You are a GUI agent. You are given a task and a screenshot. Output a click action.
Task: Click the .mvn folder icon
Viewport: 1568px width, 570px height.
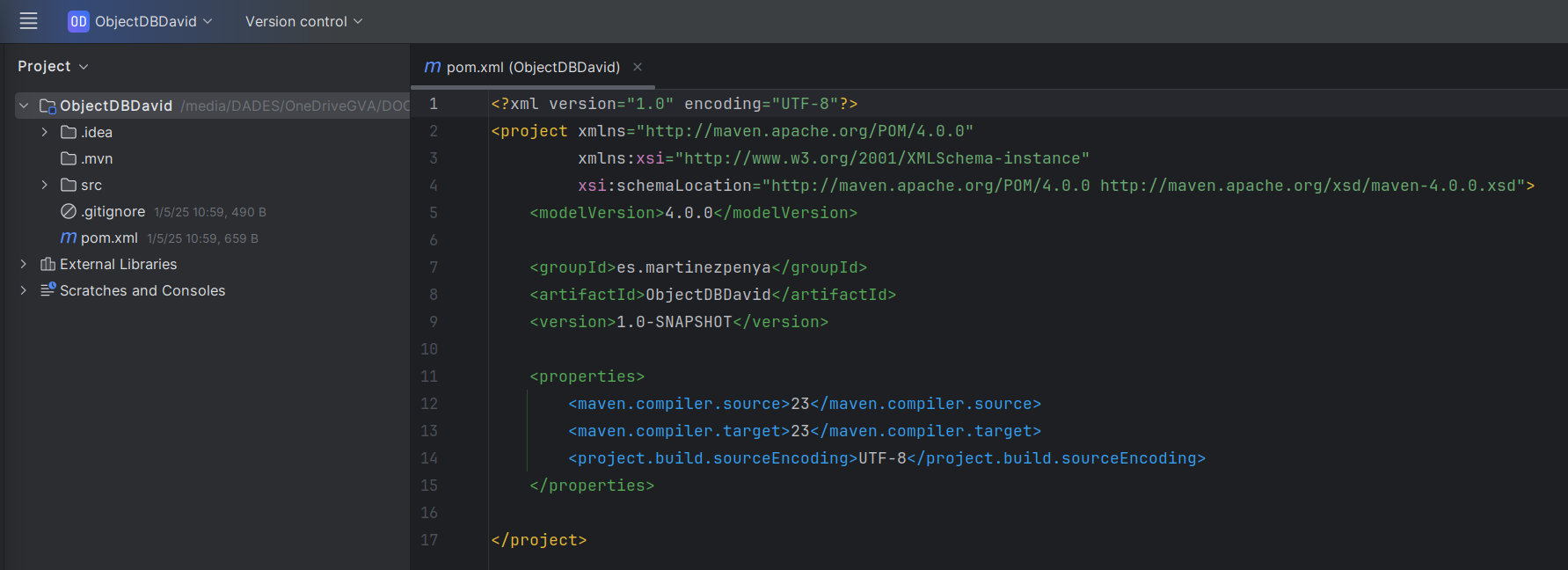[x=68, y=158]
